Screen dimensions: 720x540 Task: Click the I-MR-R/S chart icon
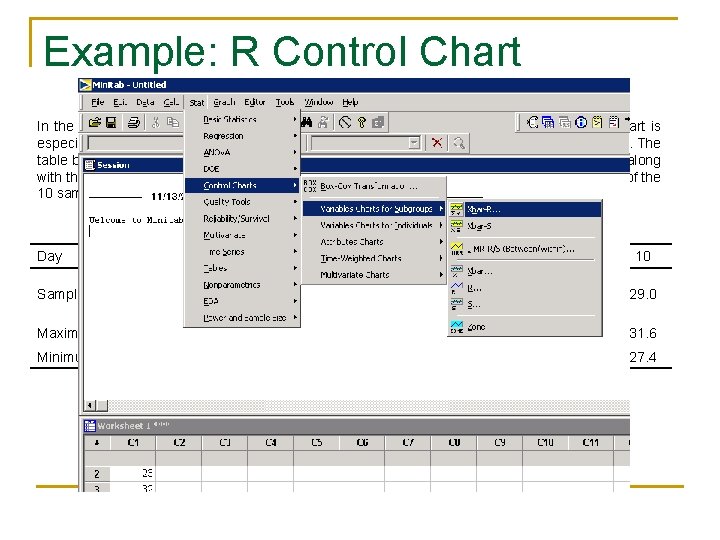coord(456,249)
